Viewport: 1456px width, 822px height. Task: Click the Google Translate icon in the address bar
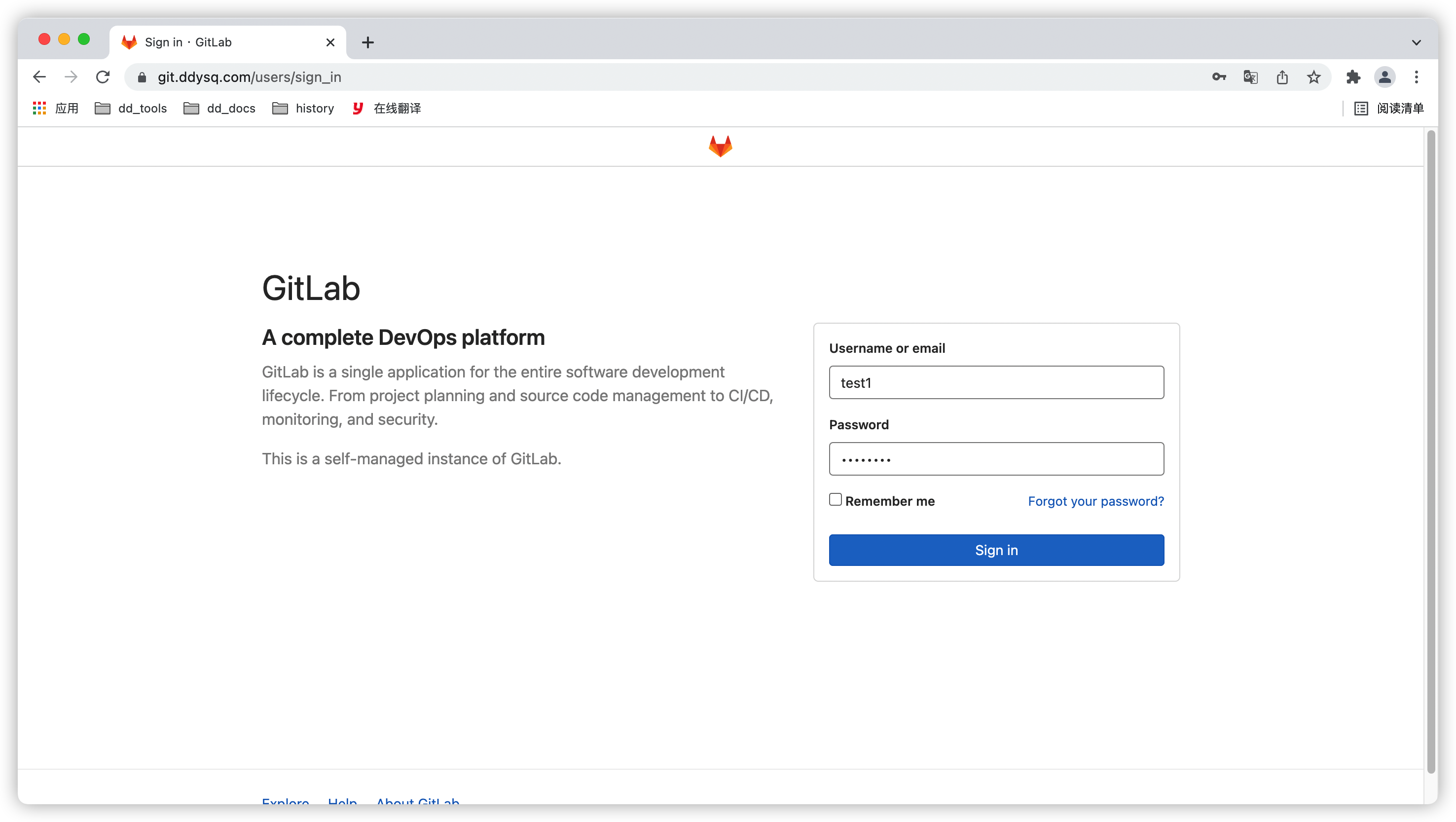coord(1250,77)
